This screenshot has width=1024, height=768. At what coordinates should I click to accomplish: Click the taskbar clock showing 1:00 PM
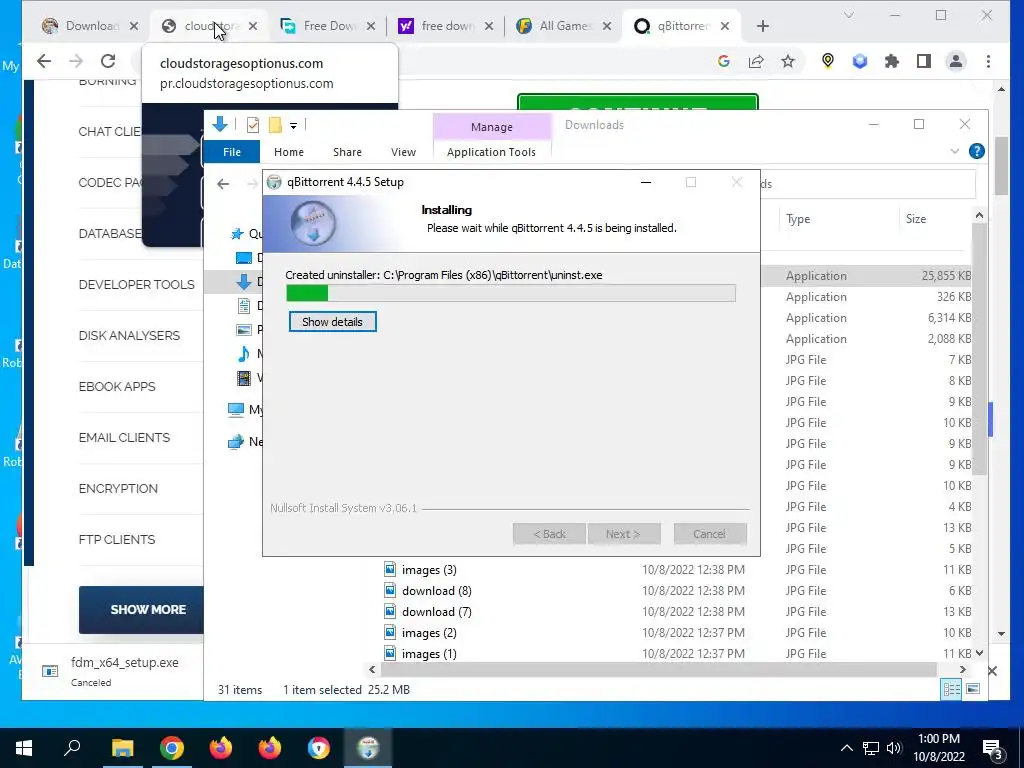tap(938, 748)
